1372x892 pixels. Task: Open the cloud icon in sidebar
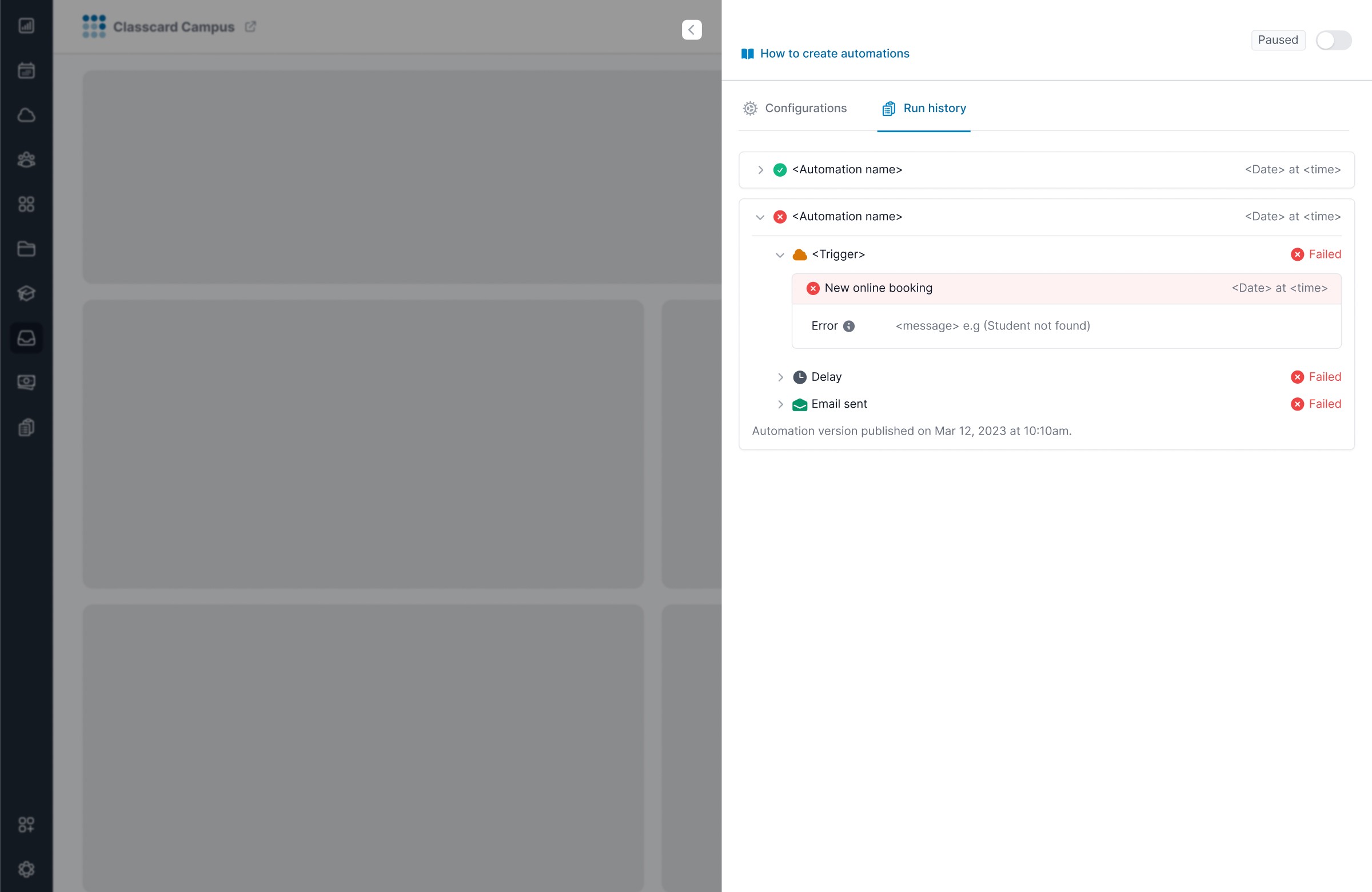[x=26, y=115]
